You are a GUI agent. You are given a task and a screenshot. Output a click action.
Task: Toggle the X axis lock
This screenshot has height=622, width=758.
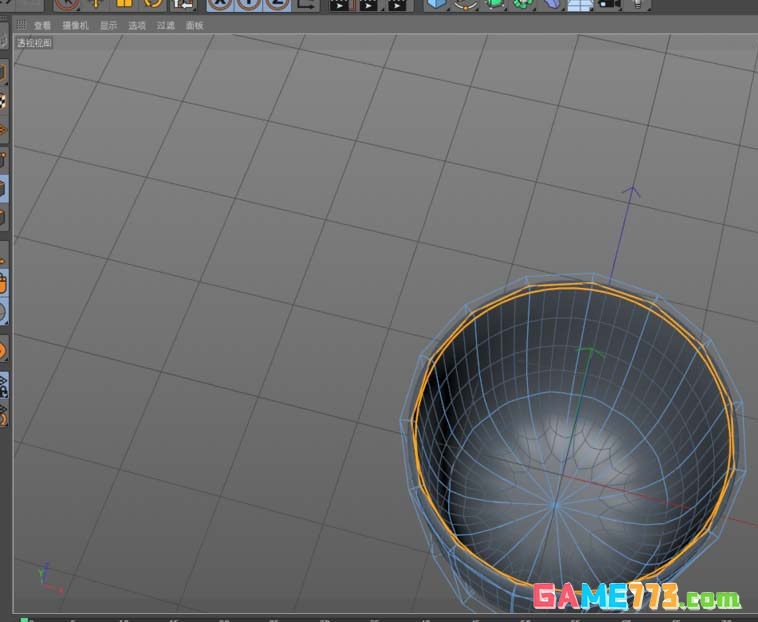click(x=220, y=4)
